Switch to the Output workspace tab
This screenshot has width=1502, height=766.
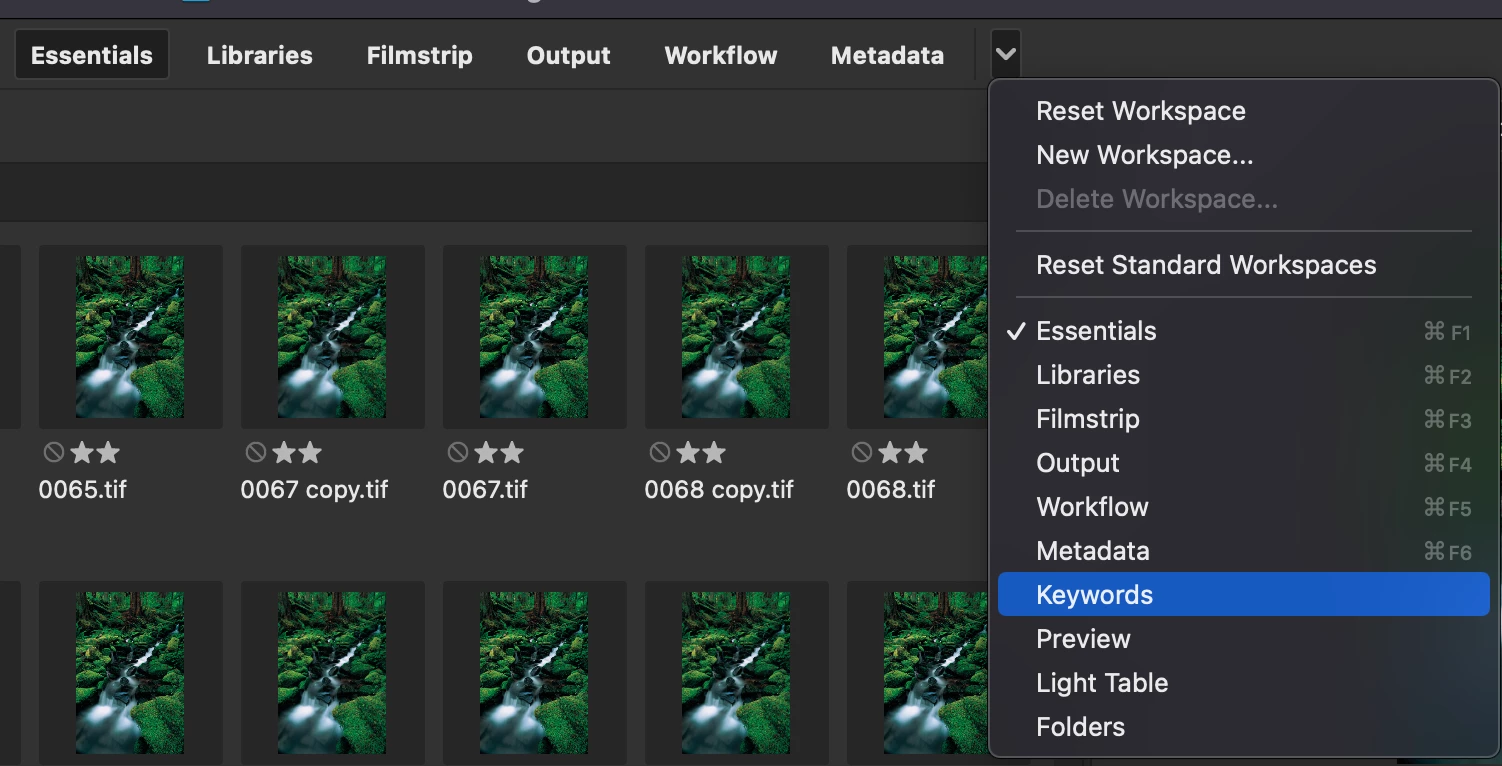point(569,55)
